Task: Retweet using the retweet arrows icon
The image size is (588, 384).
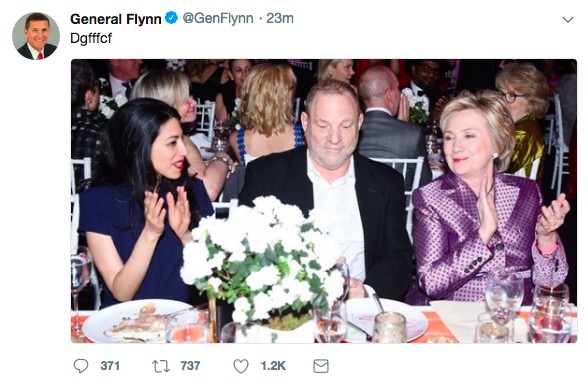Action: pyautogui.click(x=160, y=366)
